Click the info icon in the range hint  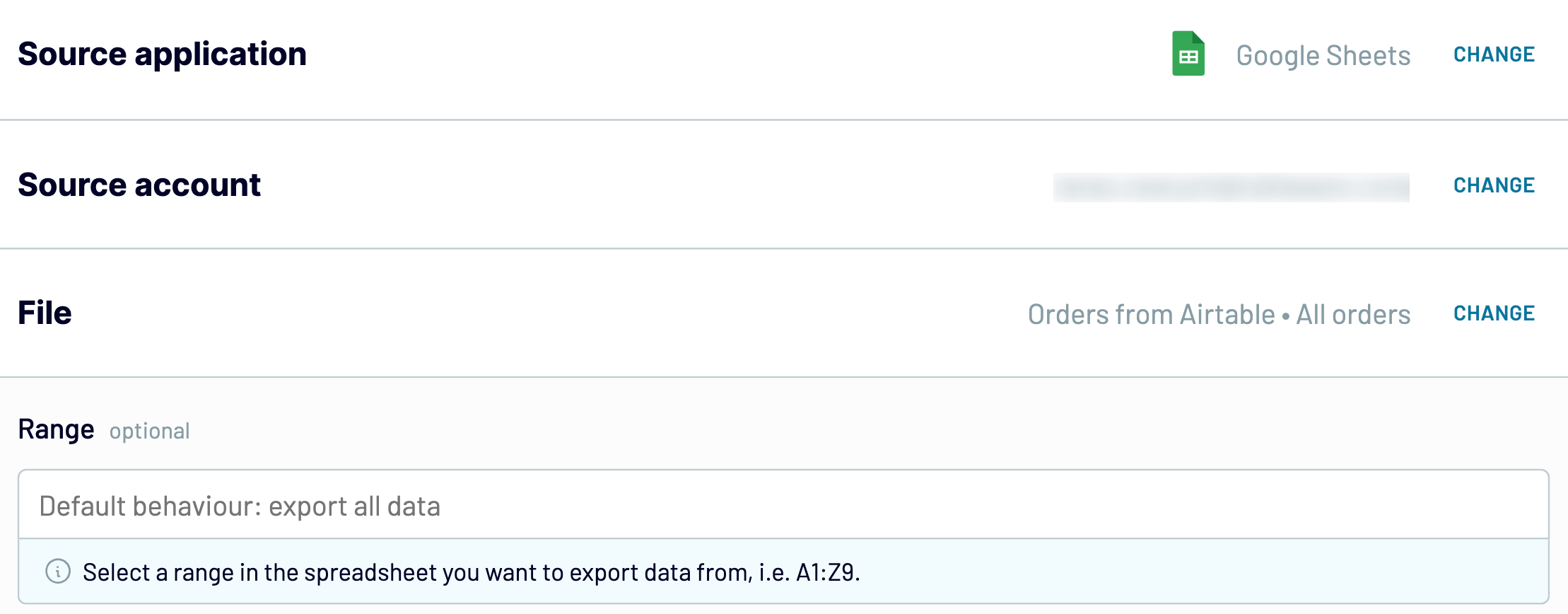[58, 571]
